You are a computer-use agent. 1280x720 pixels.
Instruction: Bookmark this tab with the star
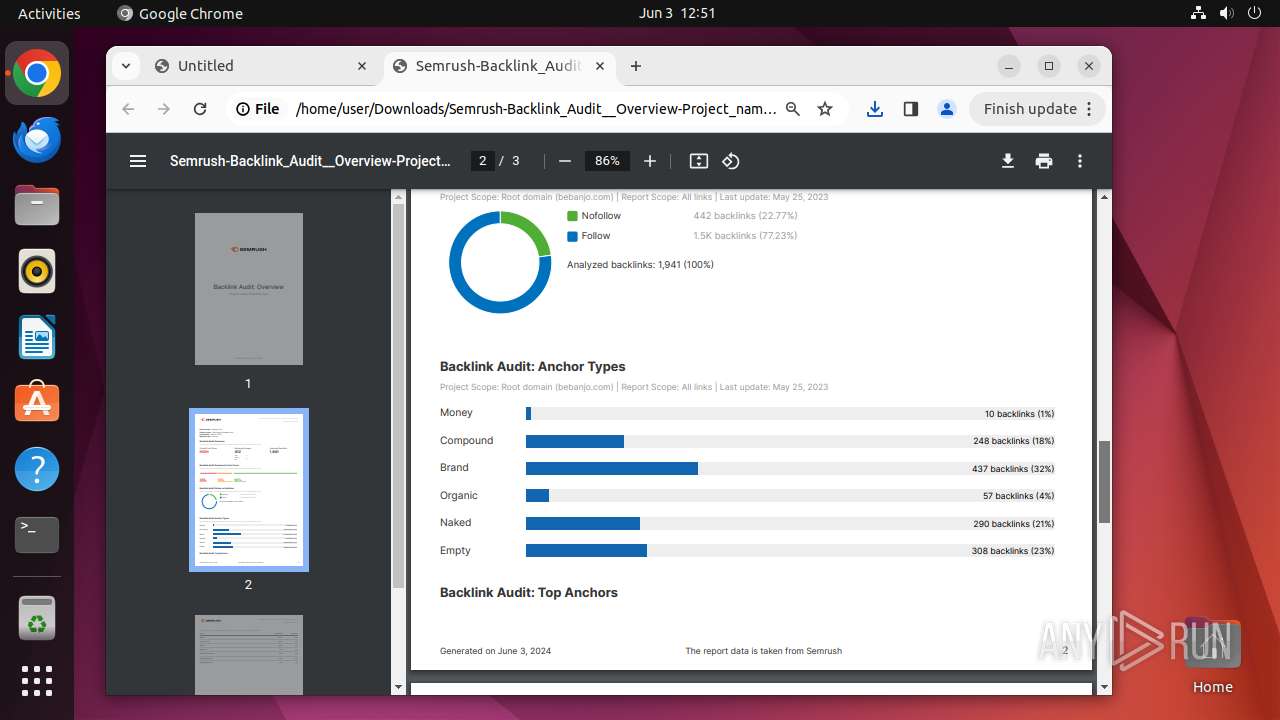pyautogui.click(x=825, y=109)
